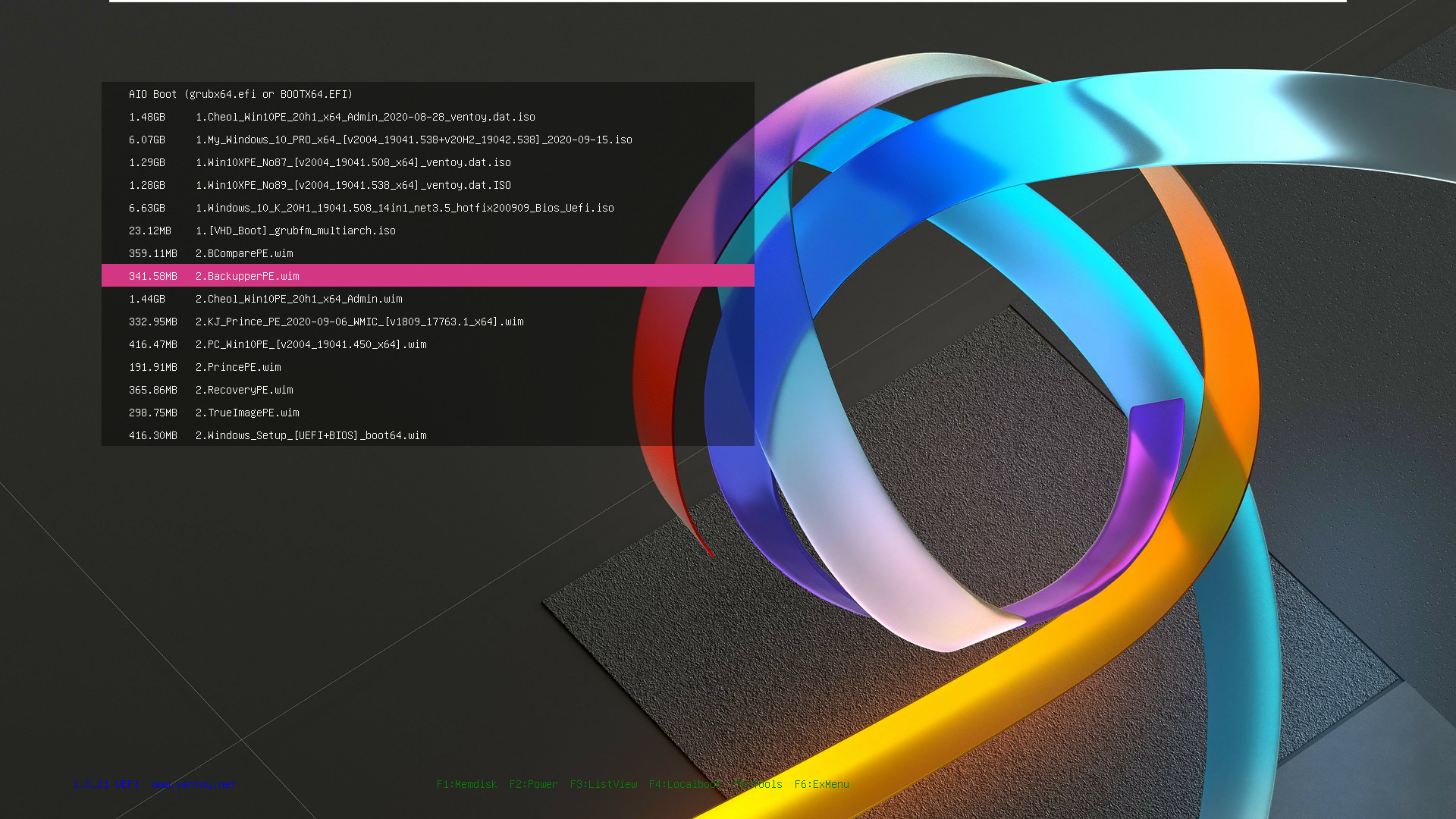Select Windows_10_K_20H1 14in1 Bios_Uefi.iso
The height and width of the screenshot is (819, 1456).
pyautogui.click(x=428, y=208)
